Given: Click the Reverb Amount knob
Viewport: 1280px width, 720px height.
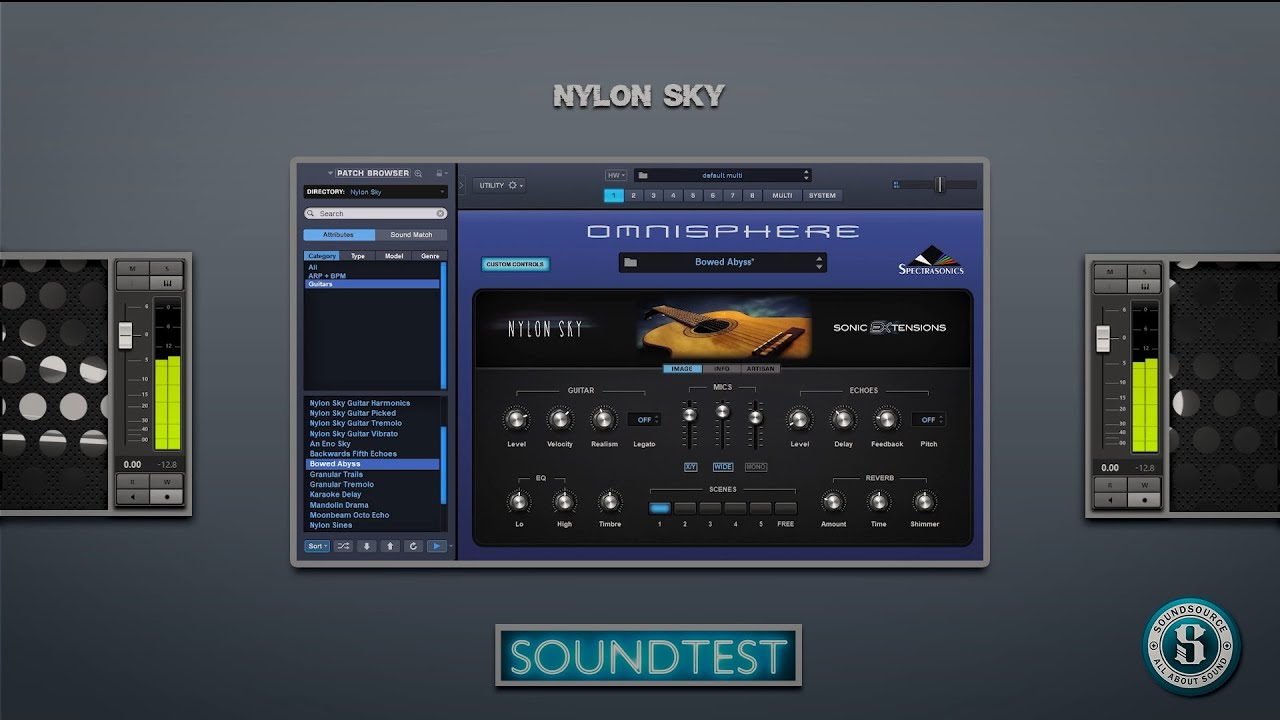Looking at the screenshot, I should pyautogui.click(x=833, y=501).
